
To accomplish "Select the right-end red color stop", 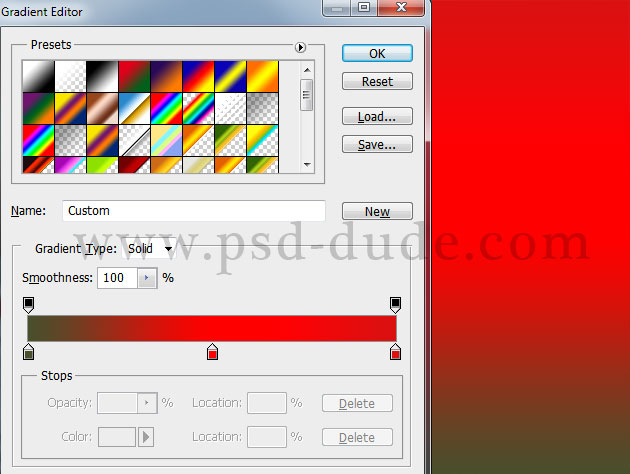I will 395,352.
